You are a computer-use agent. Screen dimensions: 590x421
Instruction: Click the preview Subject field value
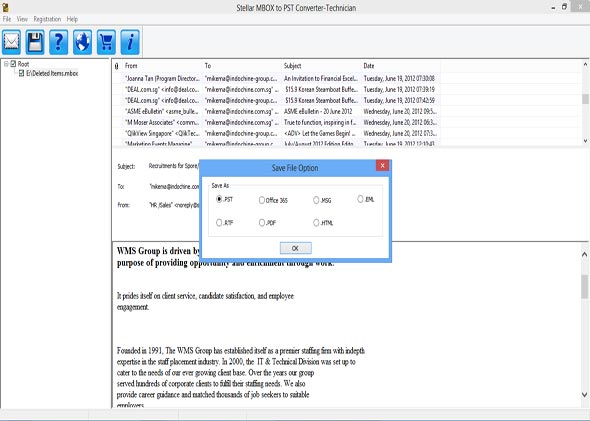173,166
